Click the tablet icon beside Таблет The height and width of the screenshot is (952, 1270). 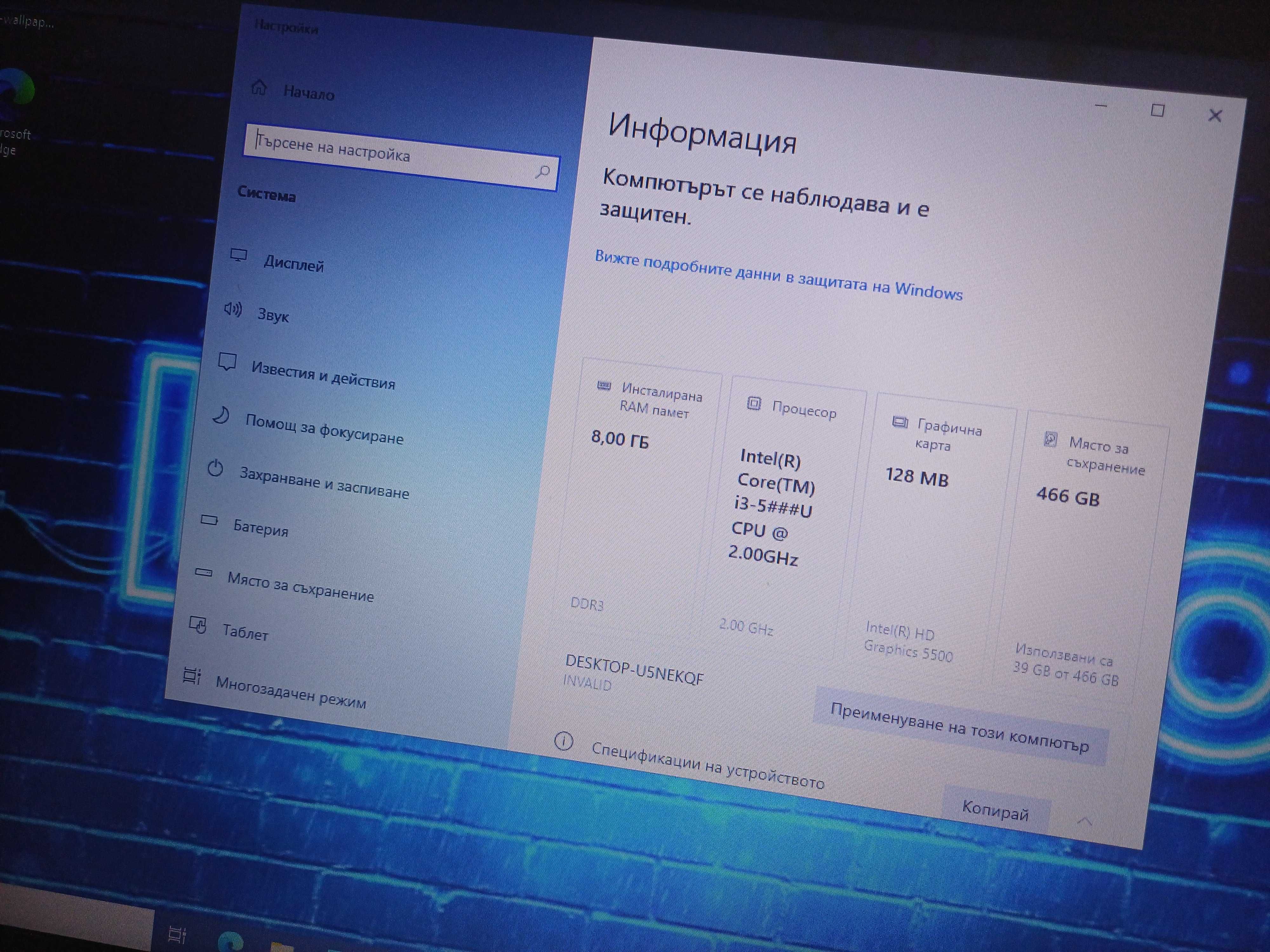click(197, 625)
